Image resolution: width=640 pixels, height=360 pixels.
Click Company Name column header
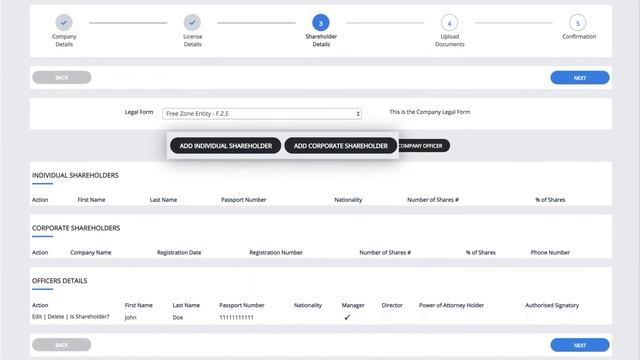91,252
